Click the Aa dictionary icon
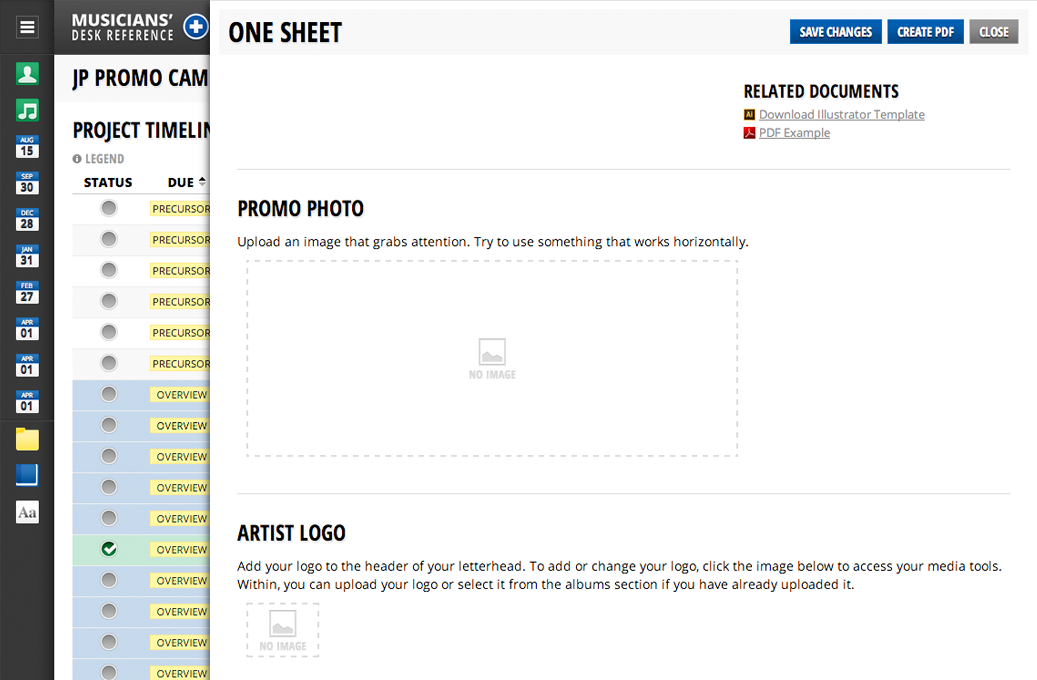Image resolution: width=1037 pixels, height=680 pixels. (27, 512)
